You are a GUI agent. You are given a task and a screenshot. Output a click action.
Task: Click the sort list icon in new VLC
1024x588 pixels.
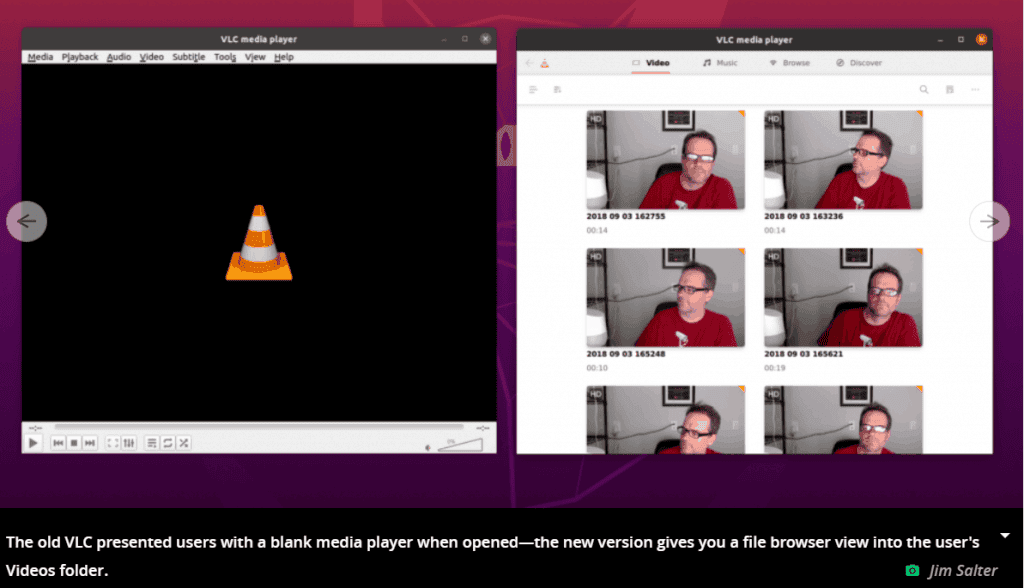pos(533,90)
